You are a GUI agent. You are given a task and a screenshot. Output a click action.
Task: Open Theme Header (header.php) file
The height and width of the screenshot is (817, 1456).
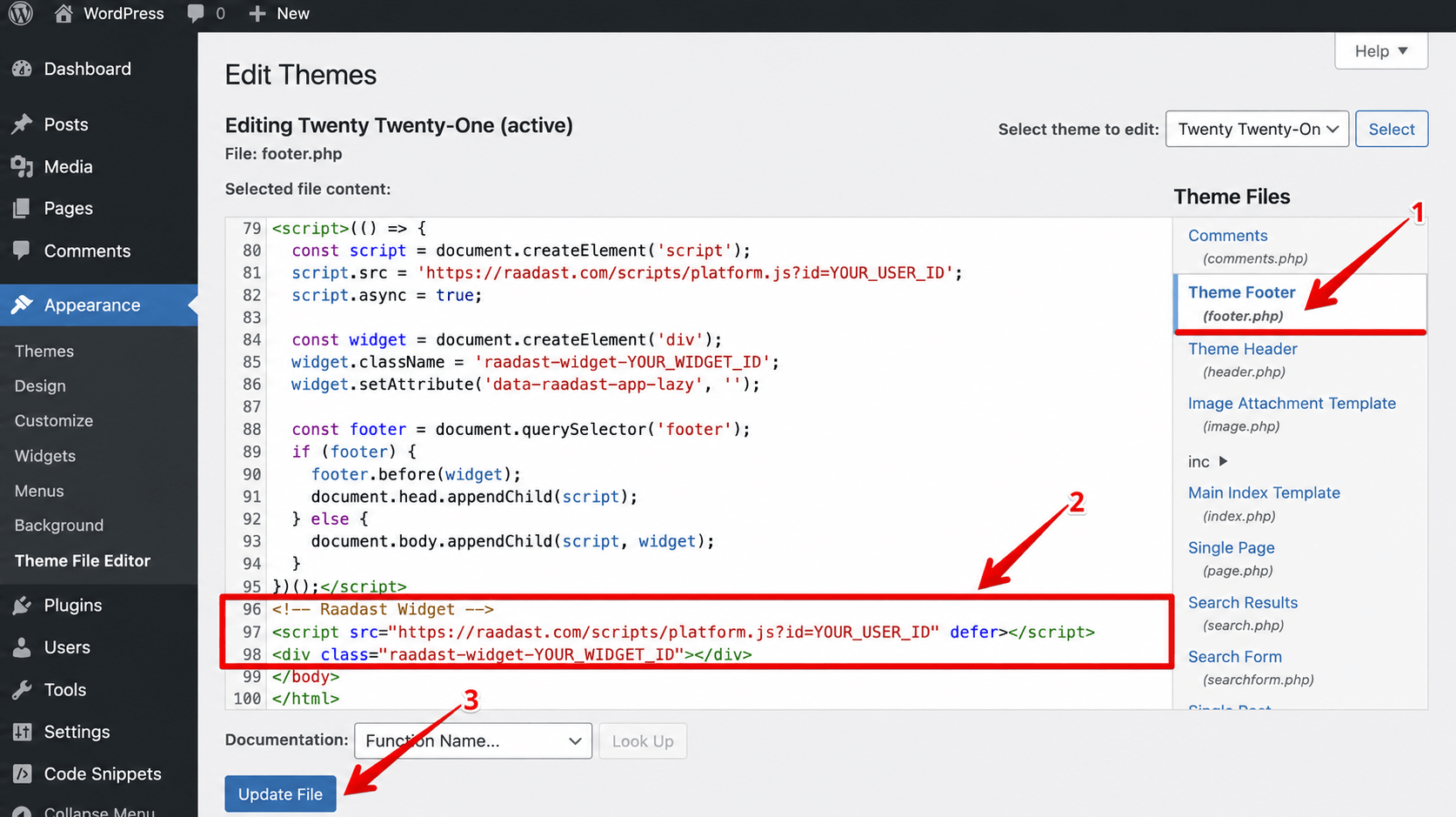1243,349
